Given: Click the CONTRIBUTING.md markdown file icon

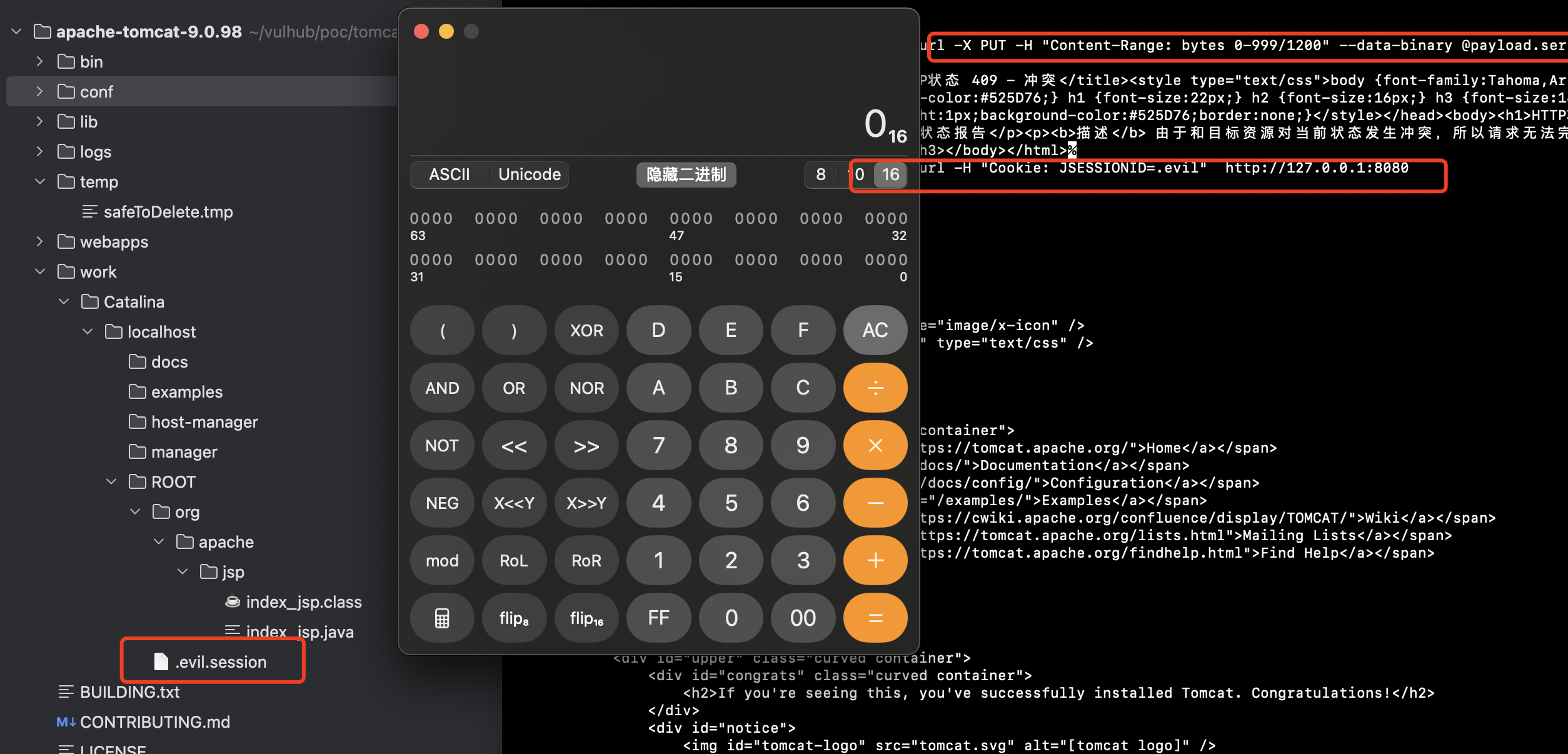Looking at the screenshot, I should pos(66,721).
